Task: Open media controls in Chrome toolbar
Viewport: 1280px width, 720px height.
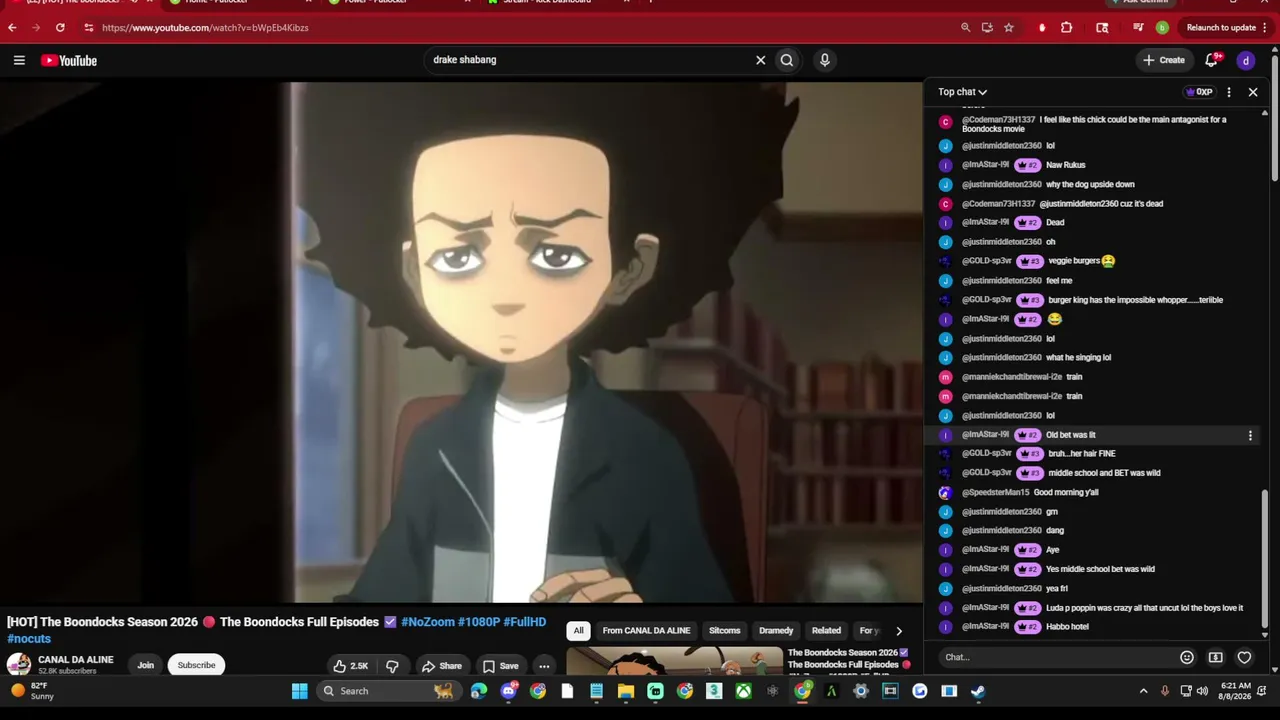Action: click(1138, 28)
